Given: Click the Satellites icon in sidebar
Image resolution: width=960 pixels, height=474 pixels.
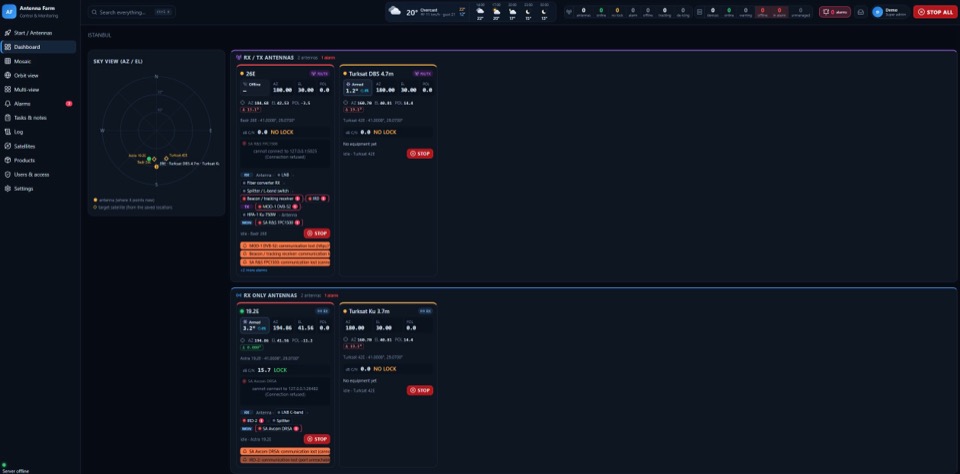Looking at the screenshot, I should pos(7,146).
